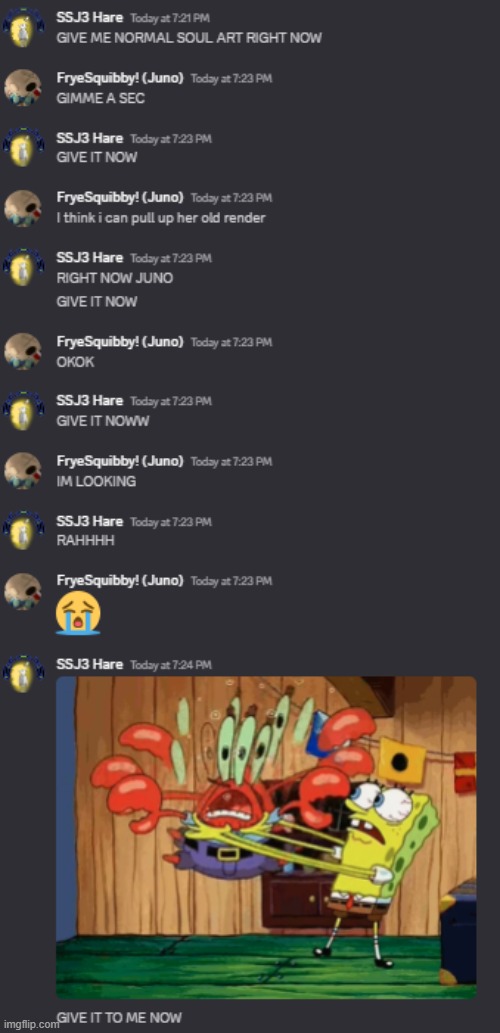This screenshot has width=500, height=1033.
Task: Click FryeSquibby's avatar beside IM LOOKING
Action: [x=23, y=471]
